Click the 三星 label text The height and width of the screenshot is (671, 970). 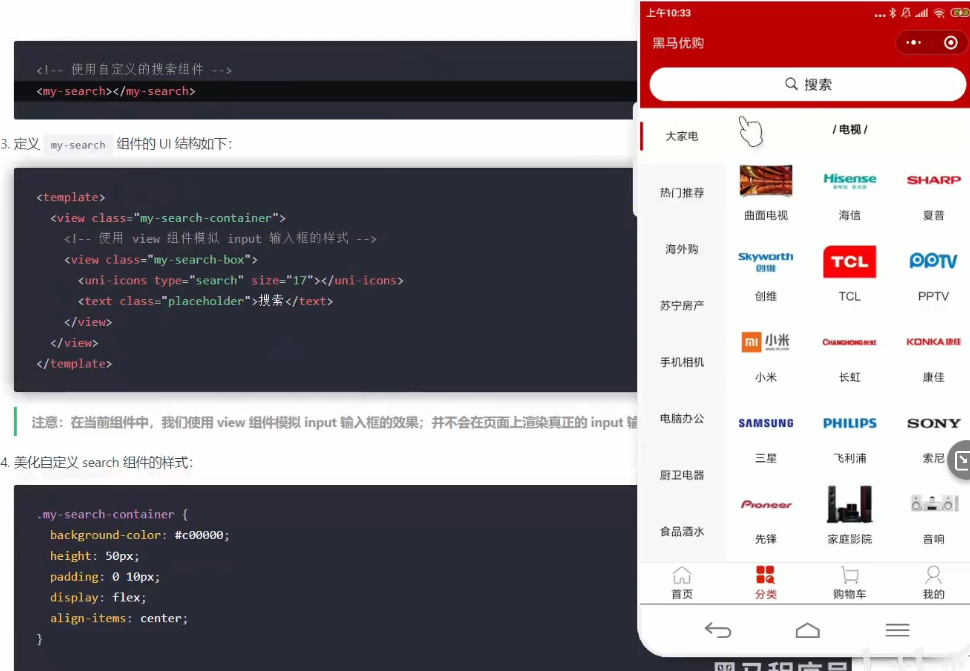point(766,458)
